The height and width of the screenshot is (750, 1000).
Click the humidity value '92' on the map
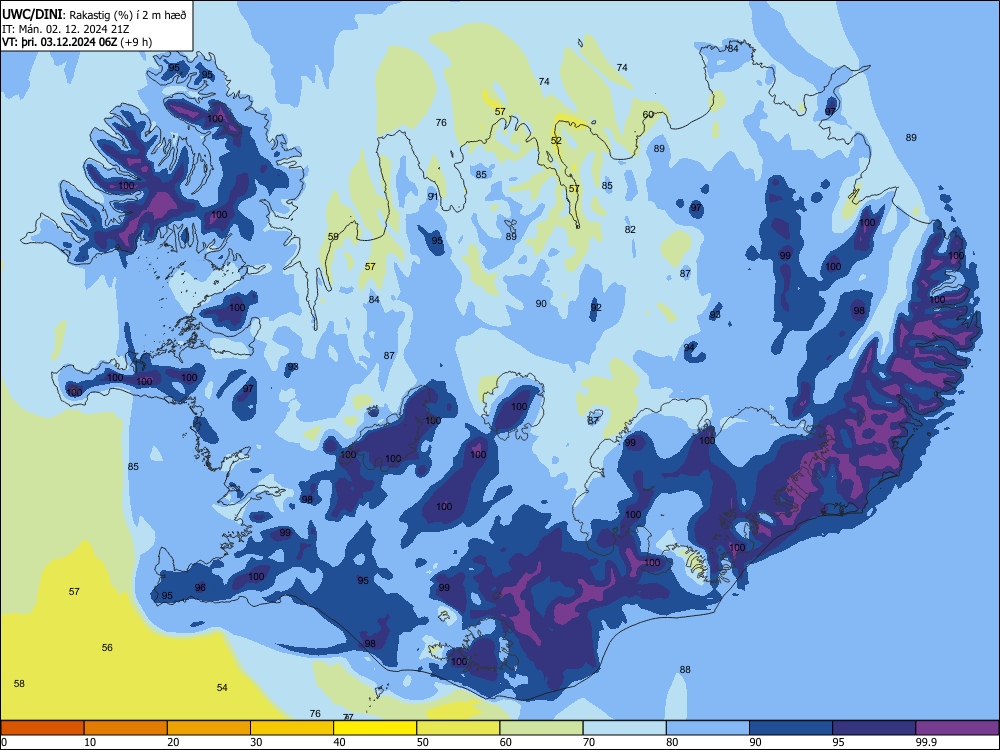click(x=596, y=307)
